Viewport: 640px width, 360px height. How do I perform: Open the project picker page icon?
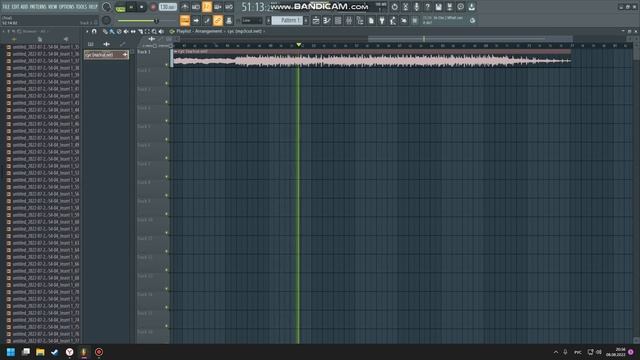[371, 20]
